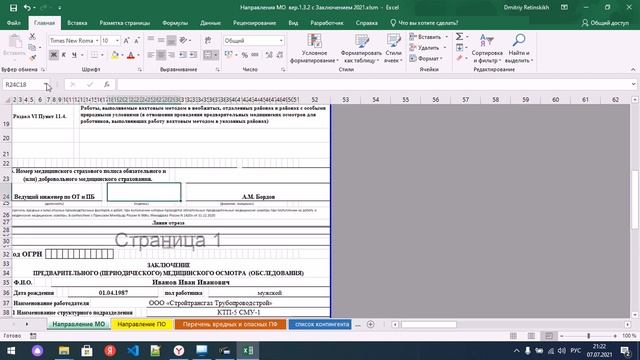Increase the indent
Screen dimensions: 640x360
(193, 55)
